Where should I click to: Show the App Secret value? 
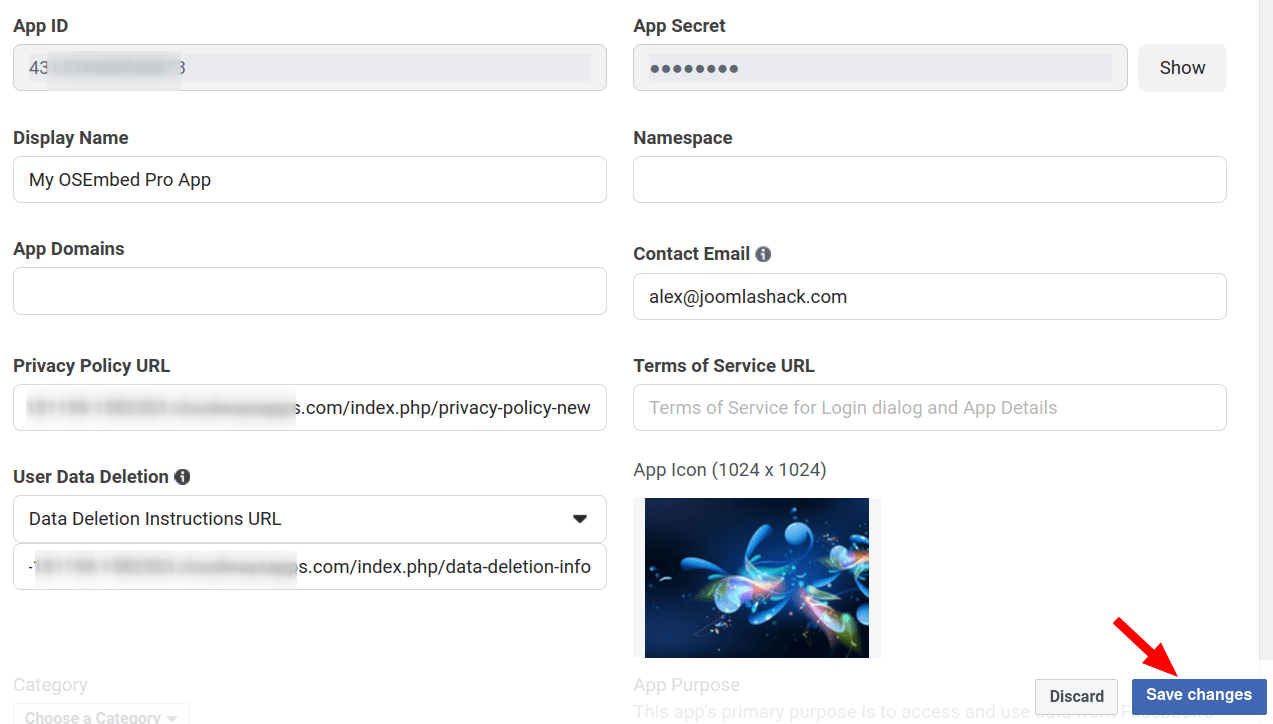point(1182,68)
